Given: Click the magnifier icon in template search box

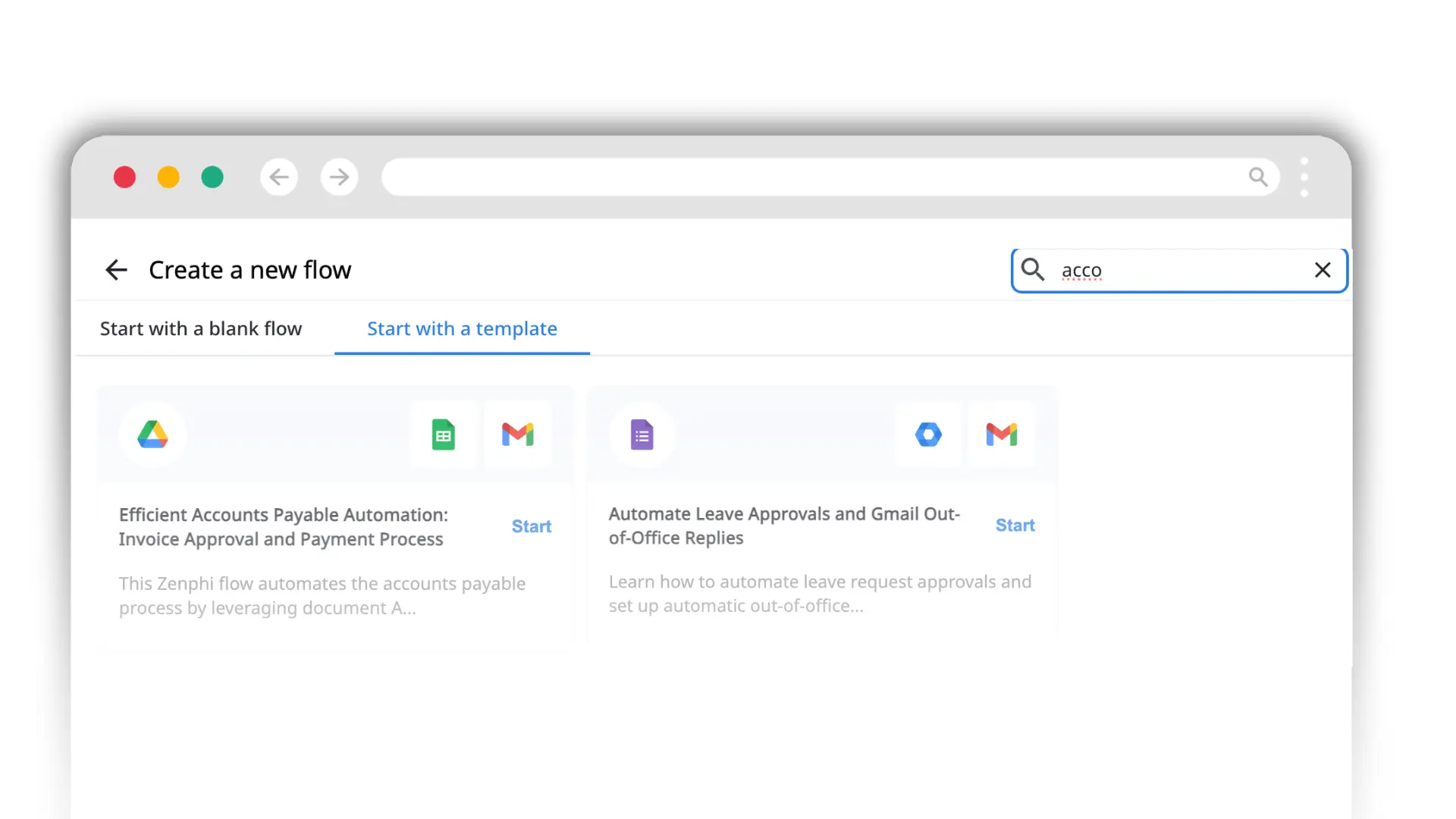Looking at the screenshot, I should click(1032, 270).
